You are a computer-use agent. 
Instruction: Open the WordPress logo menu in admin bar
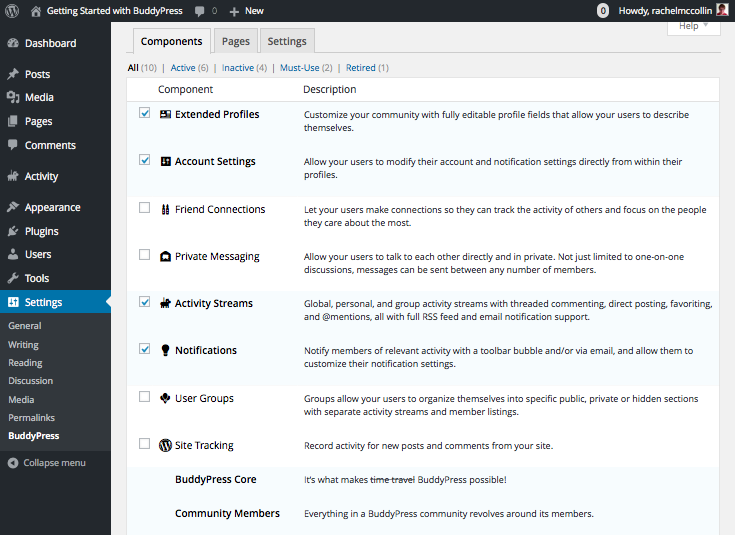pos(12,10)
